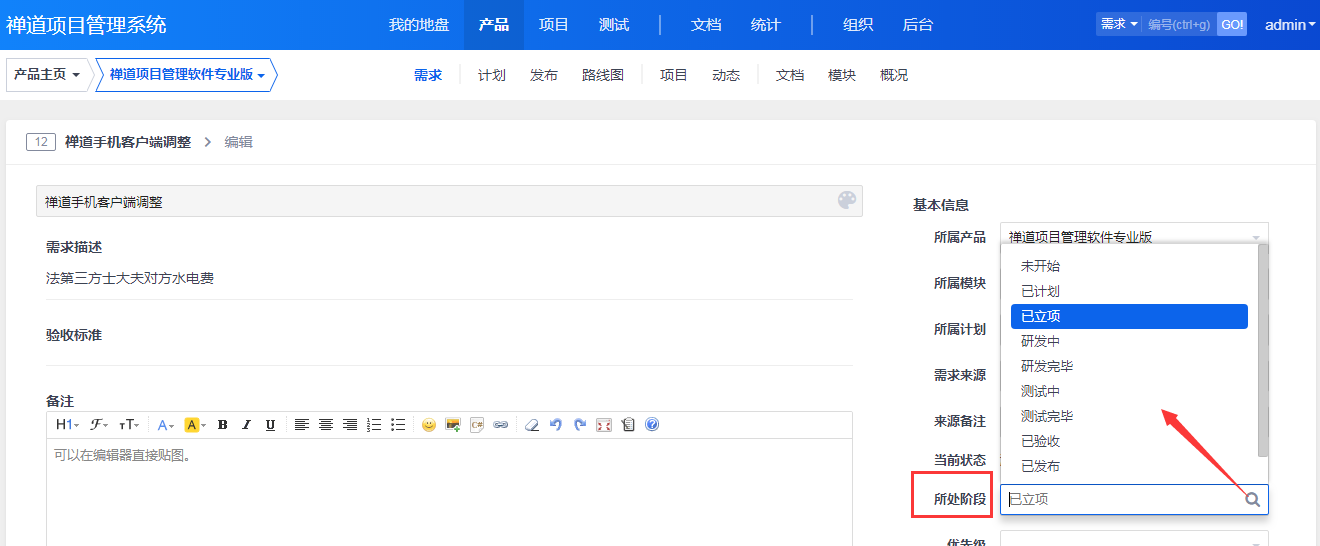Open the font size dropdown in editor
This screenshot has height=546, width=1320.
(x=129, y=425)
